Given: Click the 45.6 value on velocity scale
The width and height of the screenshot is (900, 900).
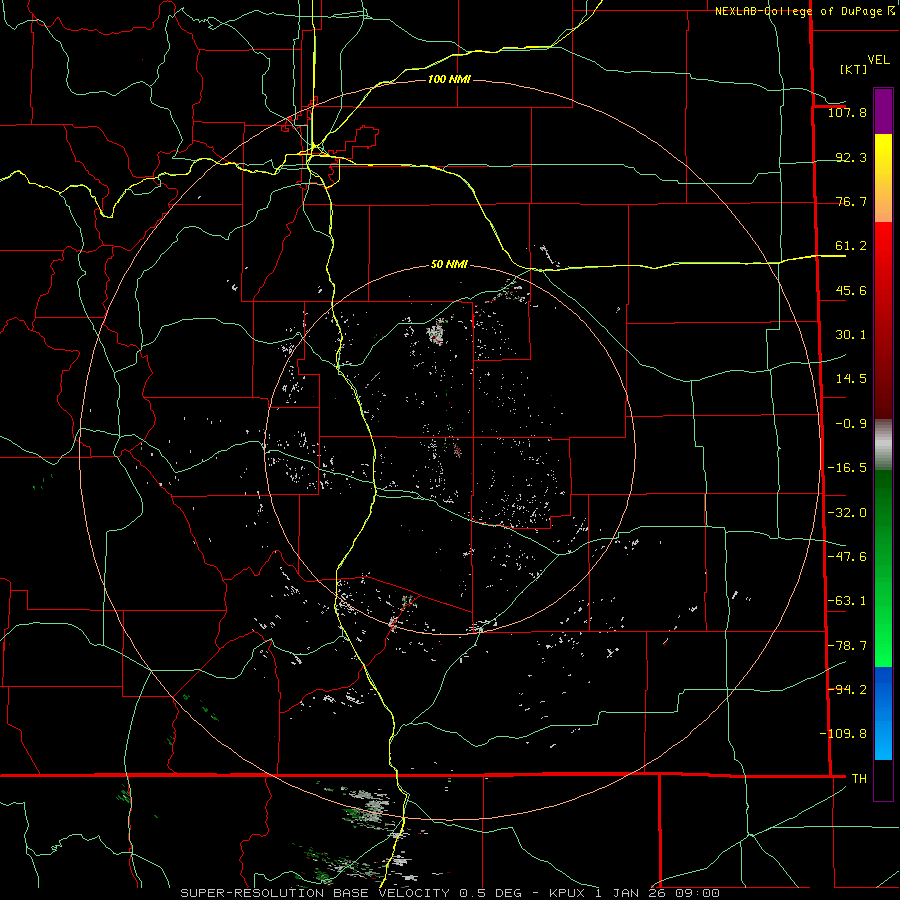Looking at the screenshot, I should (x=851, y=290).
